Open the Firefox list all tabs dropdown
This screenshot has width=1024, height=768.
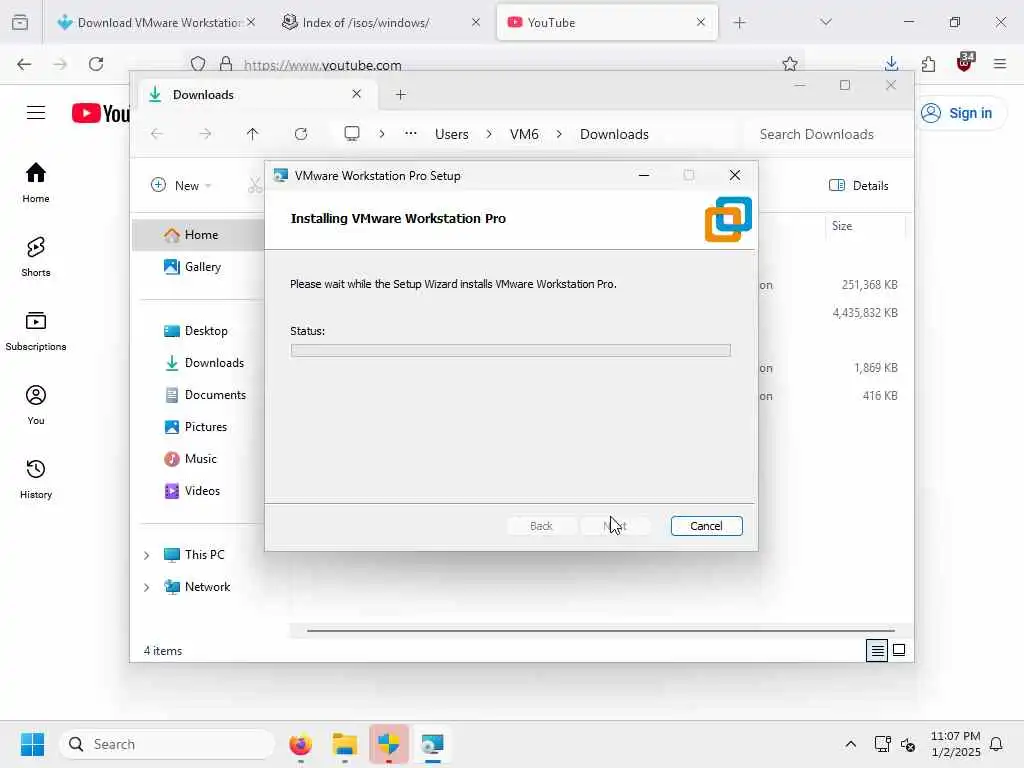(x=826, y=23)
